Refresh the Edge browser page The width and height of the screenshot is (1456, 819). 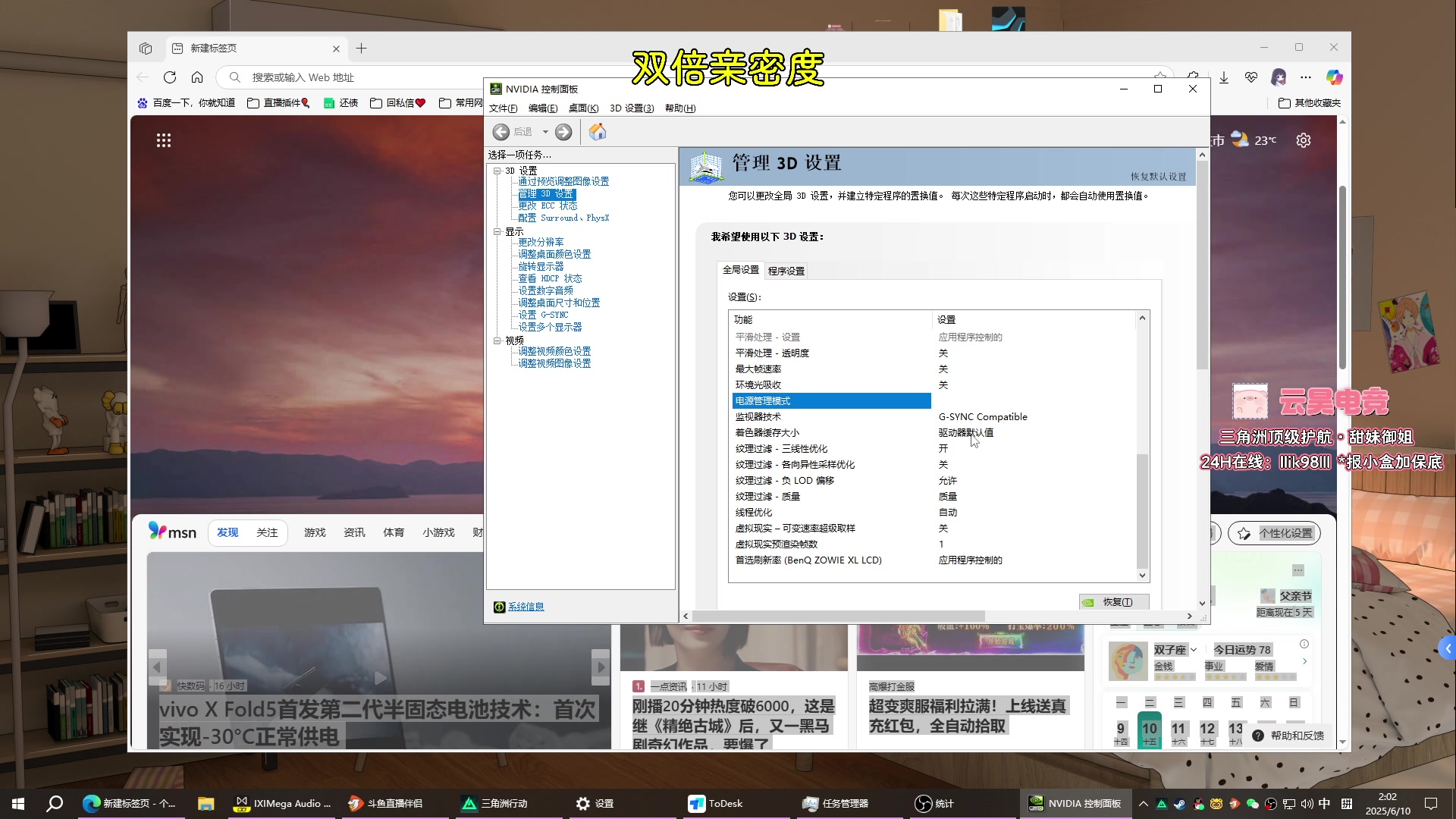pyautogui.click(x=170, y=77)
